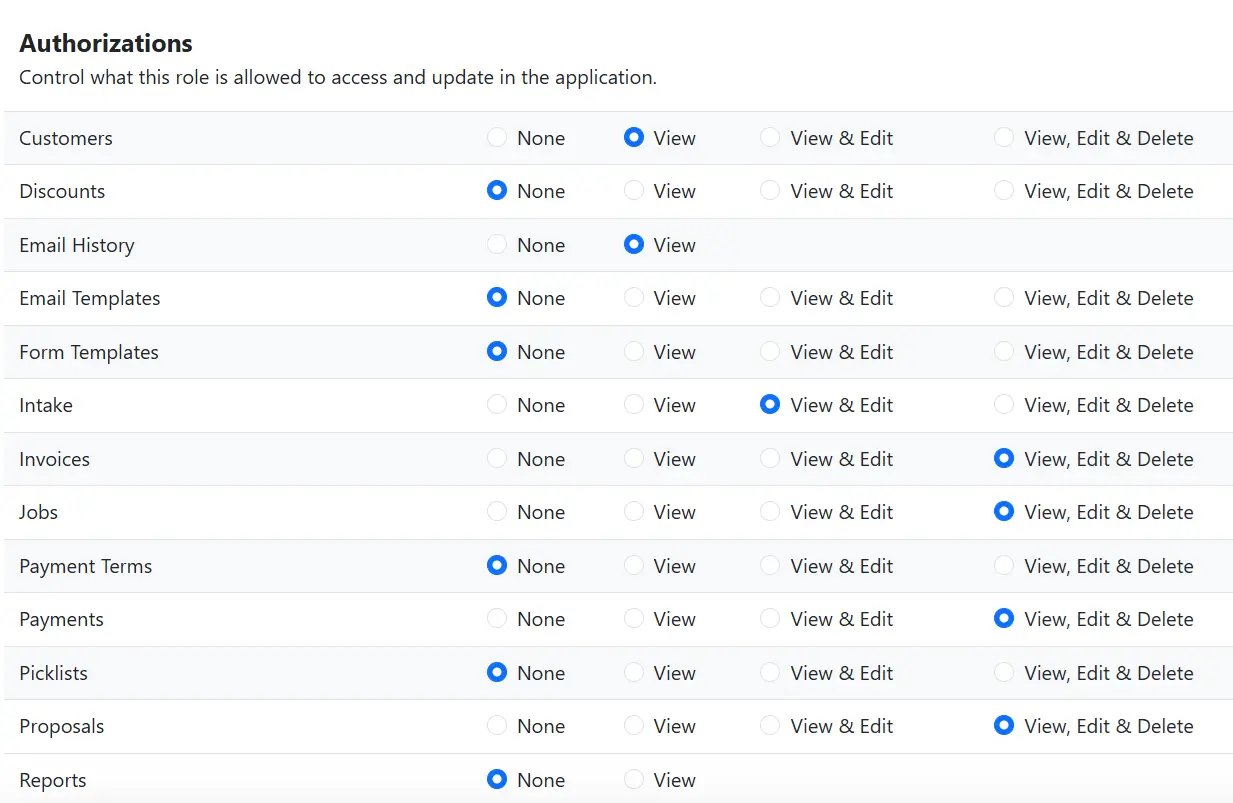Allow View, Edit & Delete for Picklists
Viewport: 1233px width, 803px height.
pos(1004,672)
